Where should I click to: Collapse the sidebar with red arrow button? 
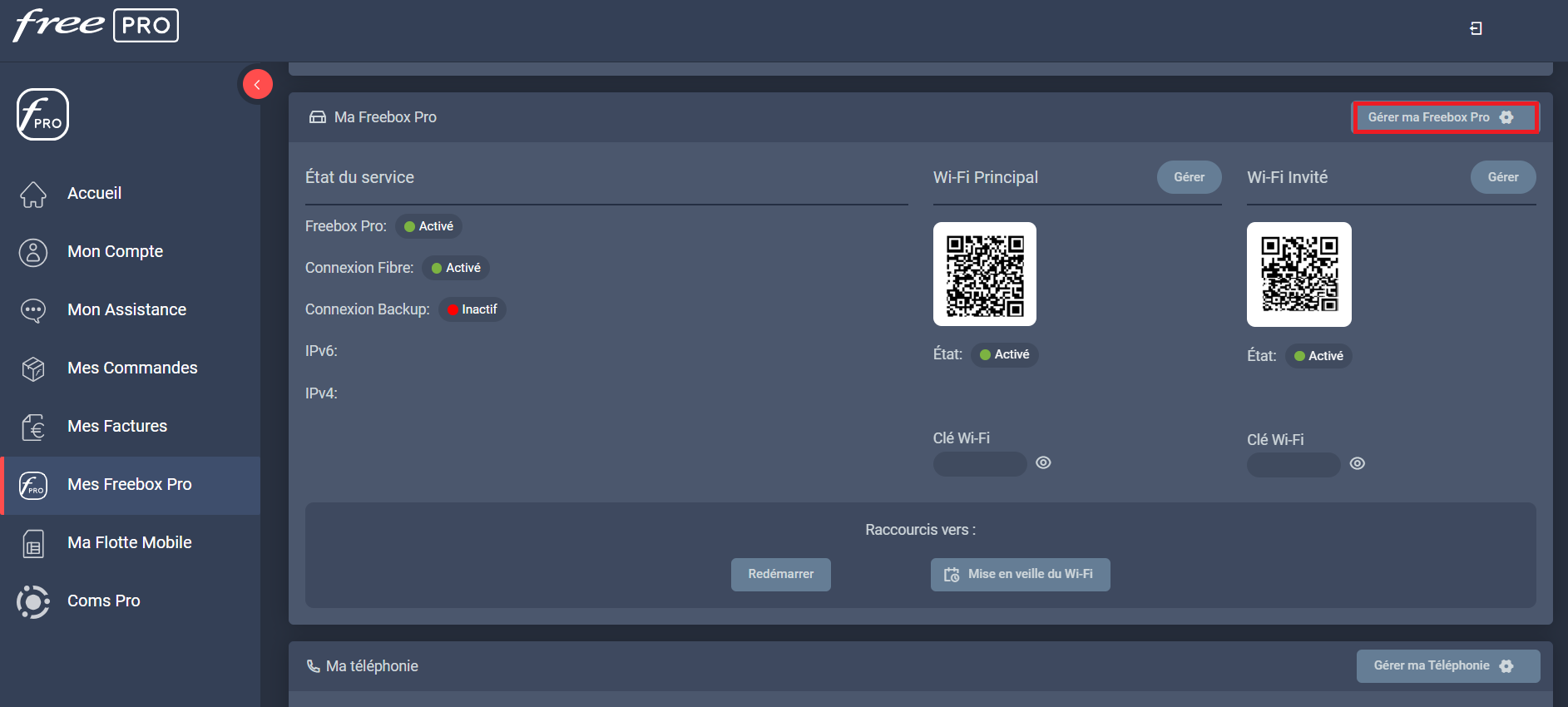pos(258,84)
